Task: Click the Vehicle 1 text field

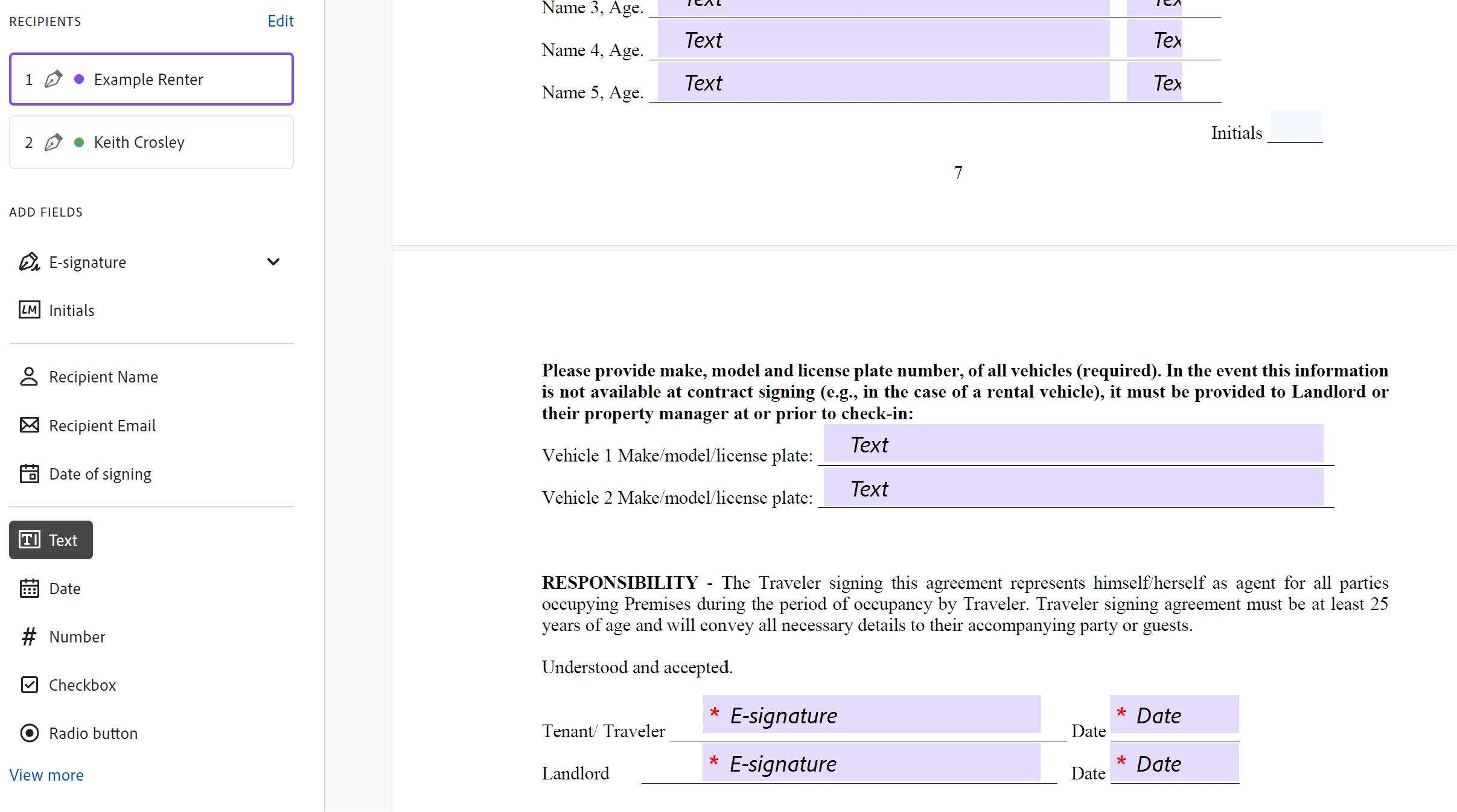Action: coord(1073,444)
